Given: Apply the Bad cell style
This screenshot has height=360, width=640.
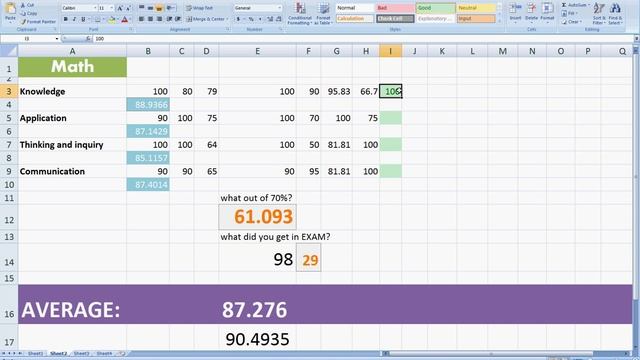Looking at the screenshot, I should tap(395, 8).
